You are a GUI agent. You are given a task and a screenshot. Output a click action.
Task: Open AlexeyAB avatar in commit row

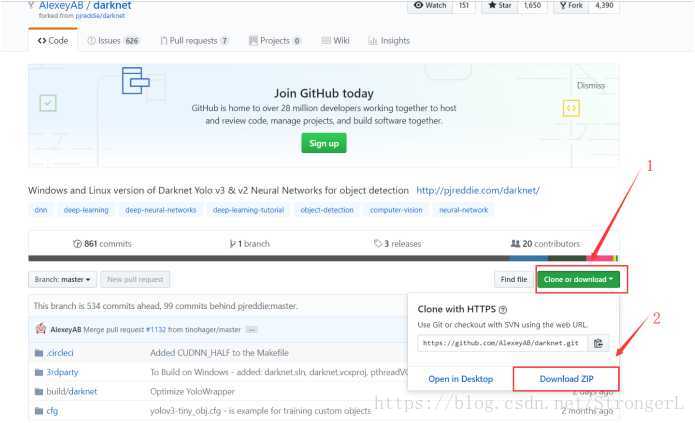[41, 329]
